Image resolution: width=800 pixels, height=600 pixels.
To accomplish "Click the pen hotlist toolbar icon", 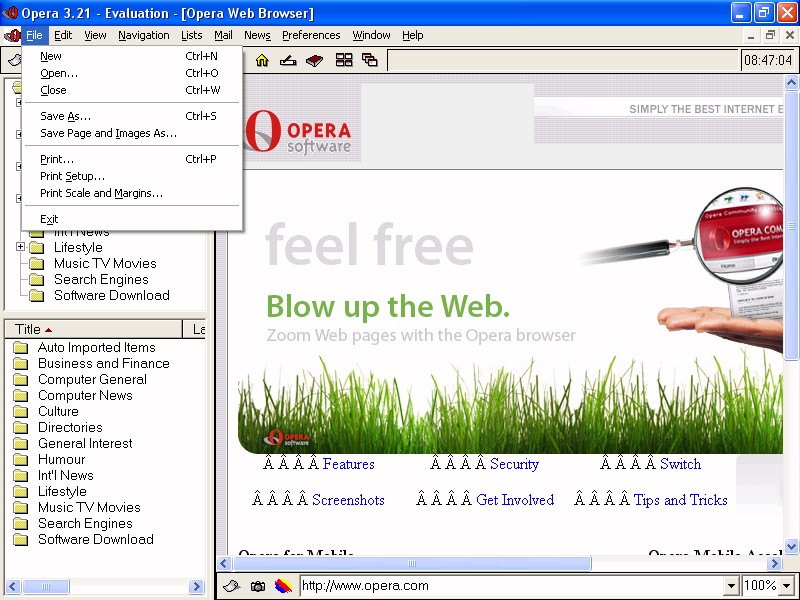I will coord(288,60).
